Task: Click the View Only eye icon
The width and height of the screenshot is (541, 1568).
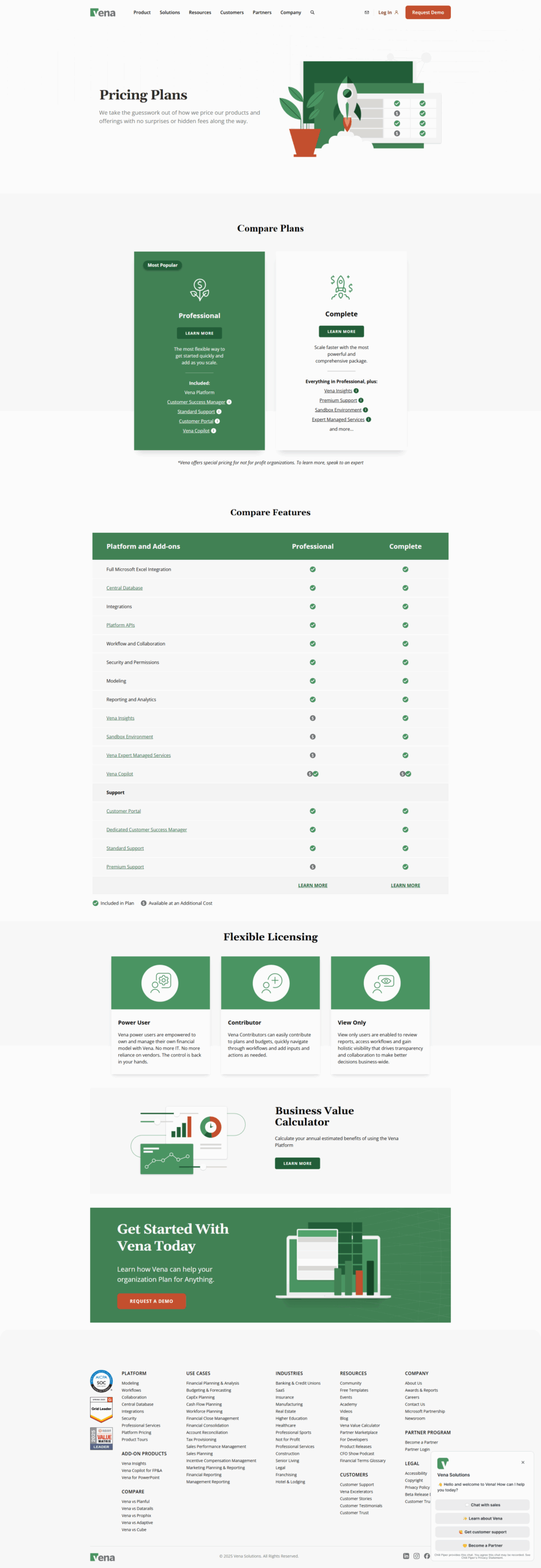Action: click(382, 983)
